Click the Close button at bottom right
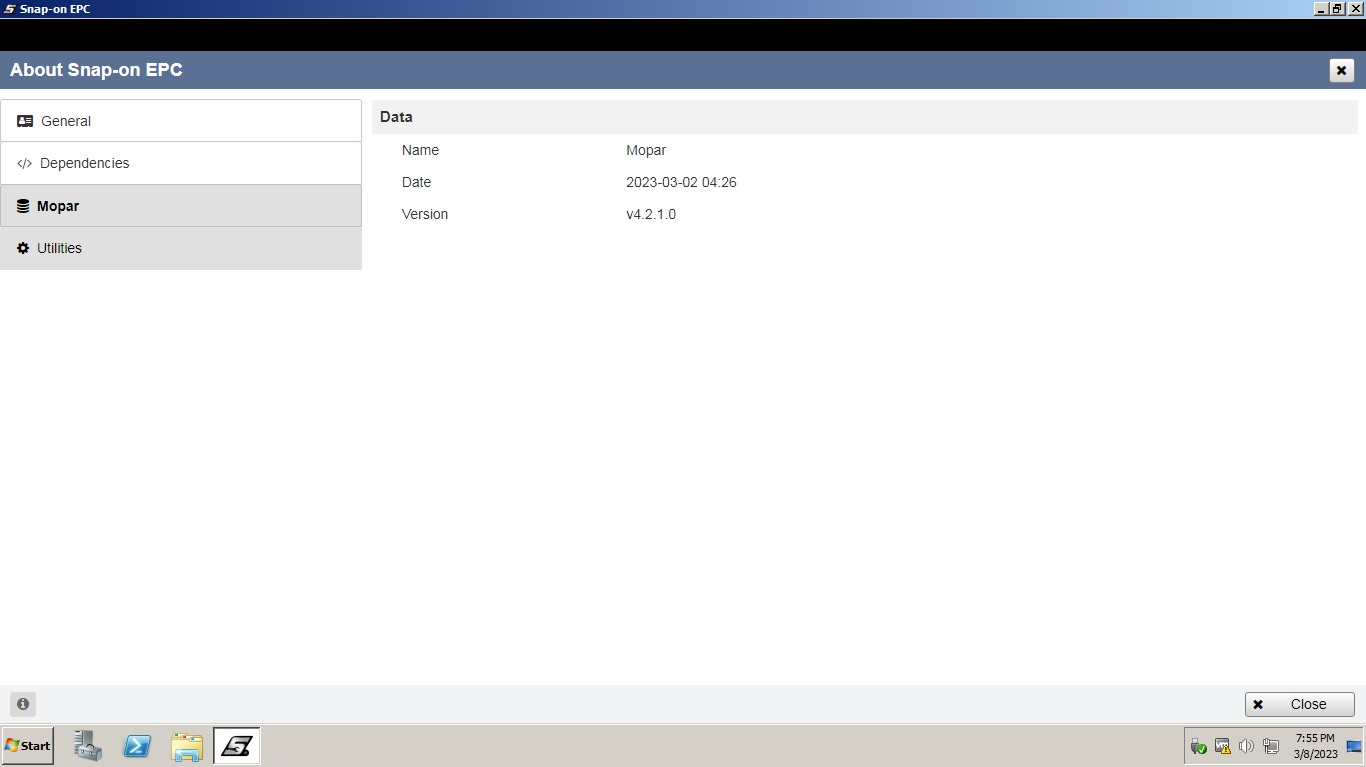Screen dimensions: 1366x767 [x=1299, y=704]
